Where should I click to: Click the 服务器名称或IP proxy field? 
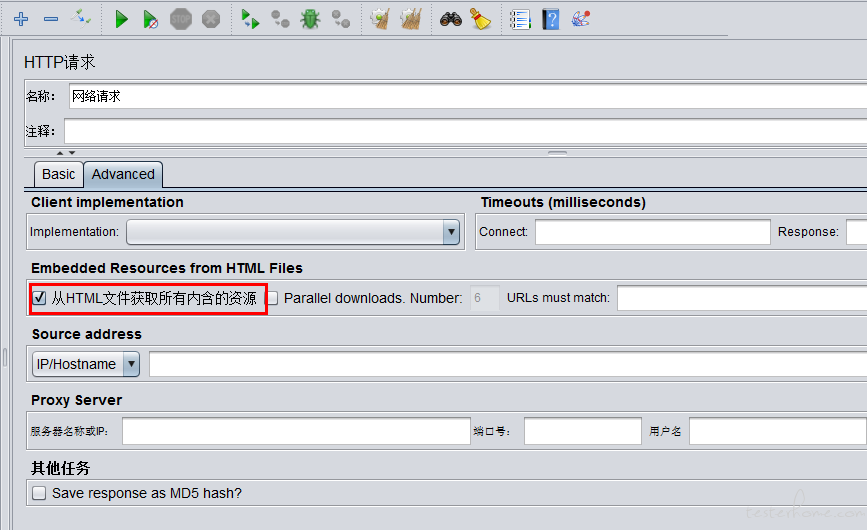tap(296, 431)
